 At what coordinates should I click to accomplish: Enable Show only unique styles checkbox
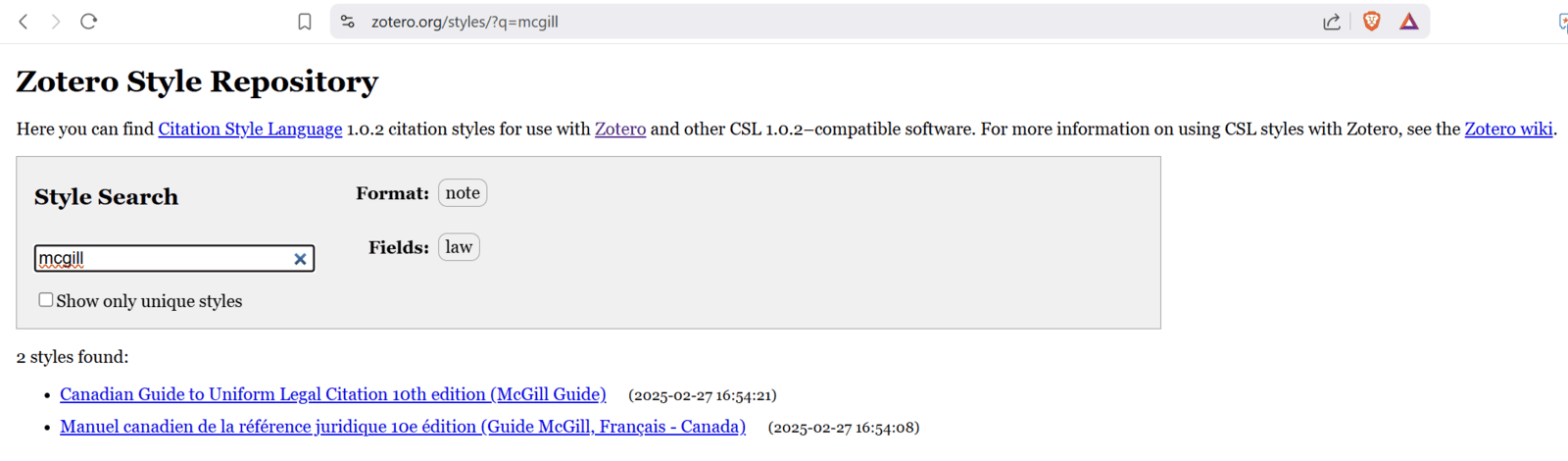coord(45,300)
